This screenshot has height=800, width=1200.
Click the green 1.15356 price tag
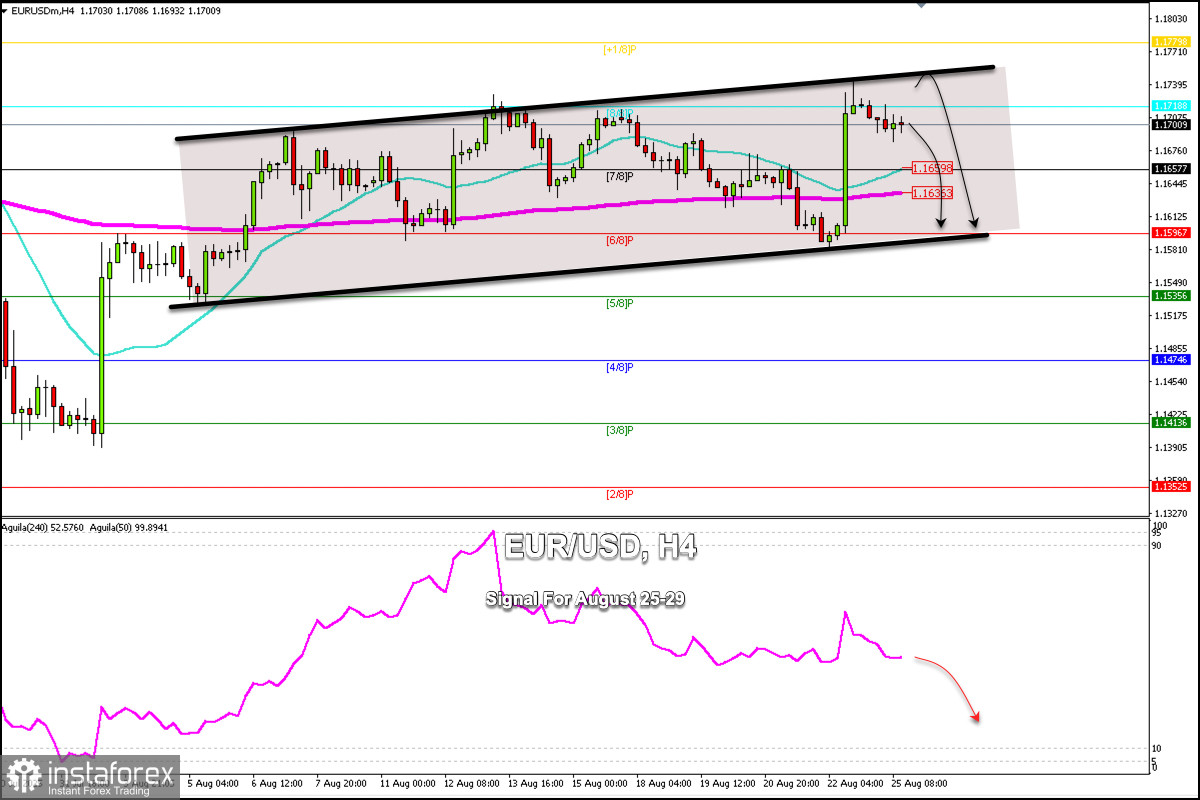1170,296
